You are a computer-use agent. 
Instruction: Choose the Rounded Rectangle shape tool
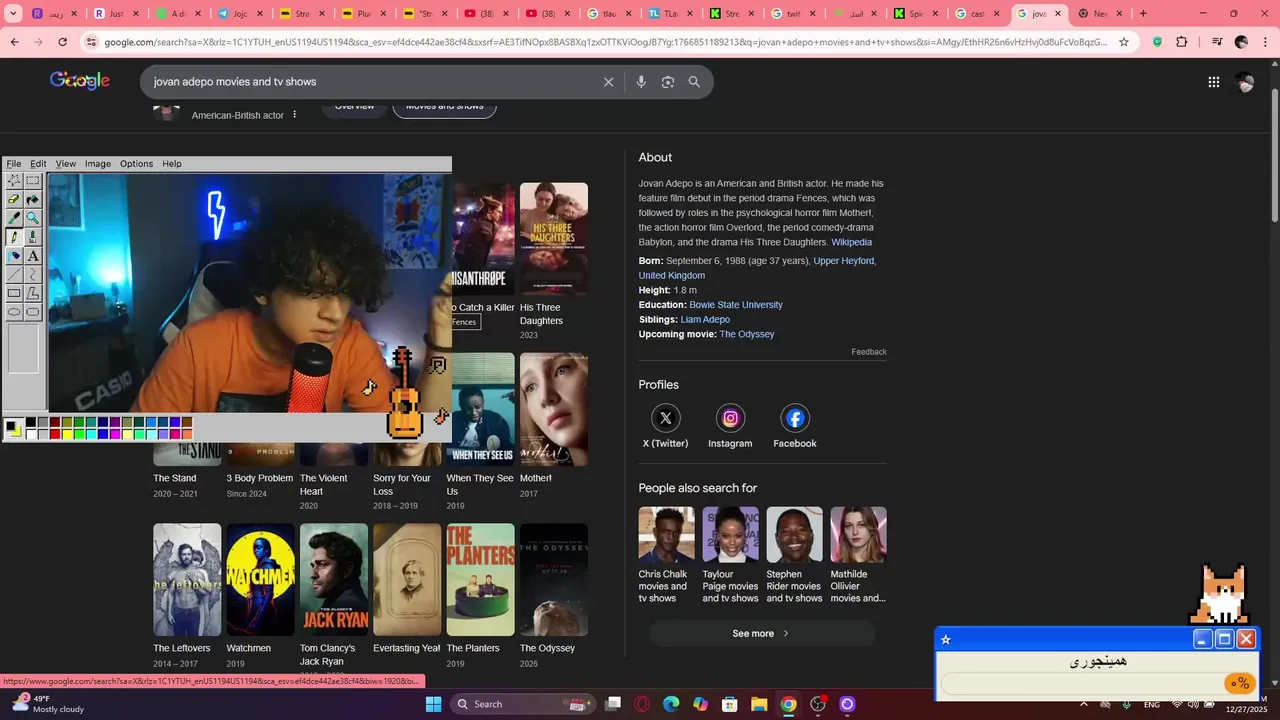coord(33,312)
